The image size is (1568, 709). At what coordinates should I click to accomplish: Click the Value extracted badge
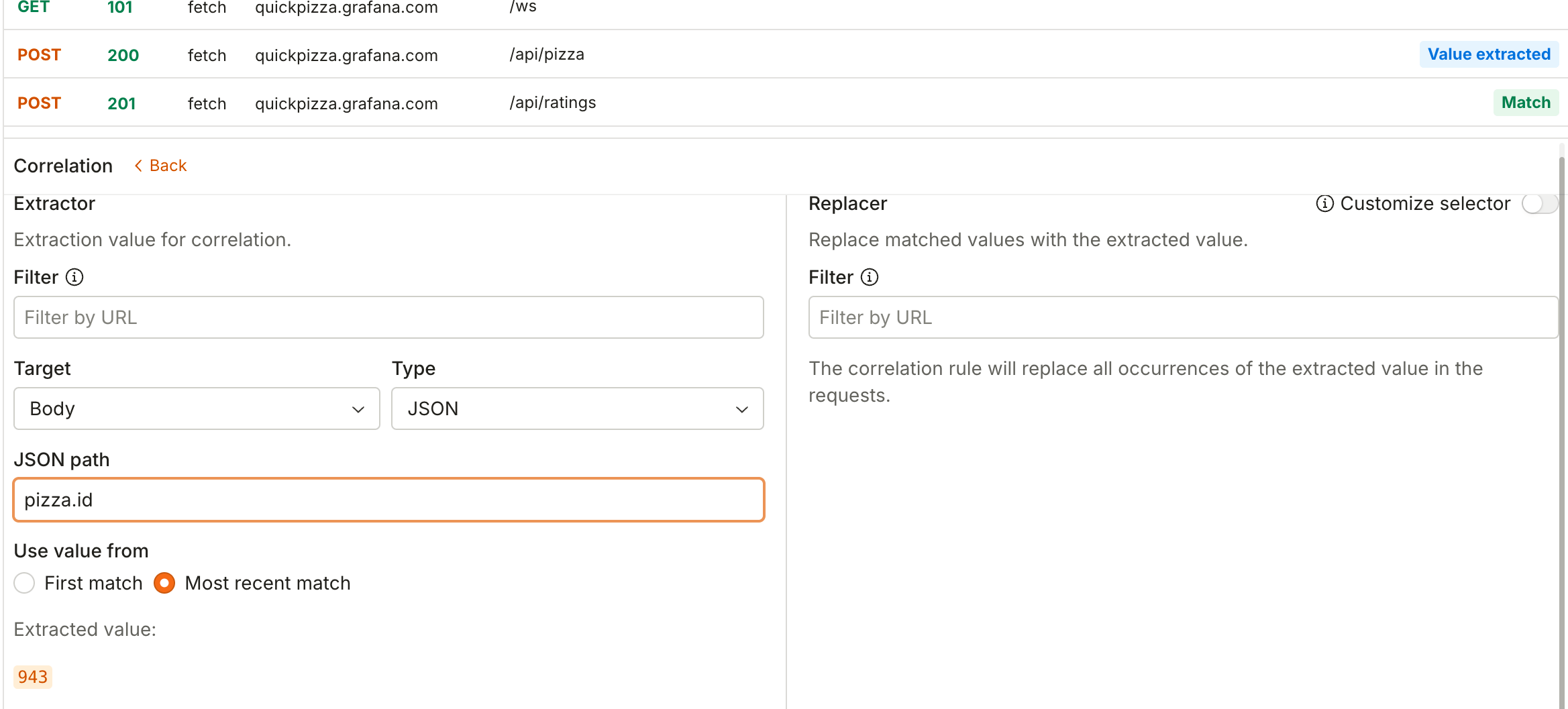pyautogui.click(x=1488, y=54)
